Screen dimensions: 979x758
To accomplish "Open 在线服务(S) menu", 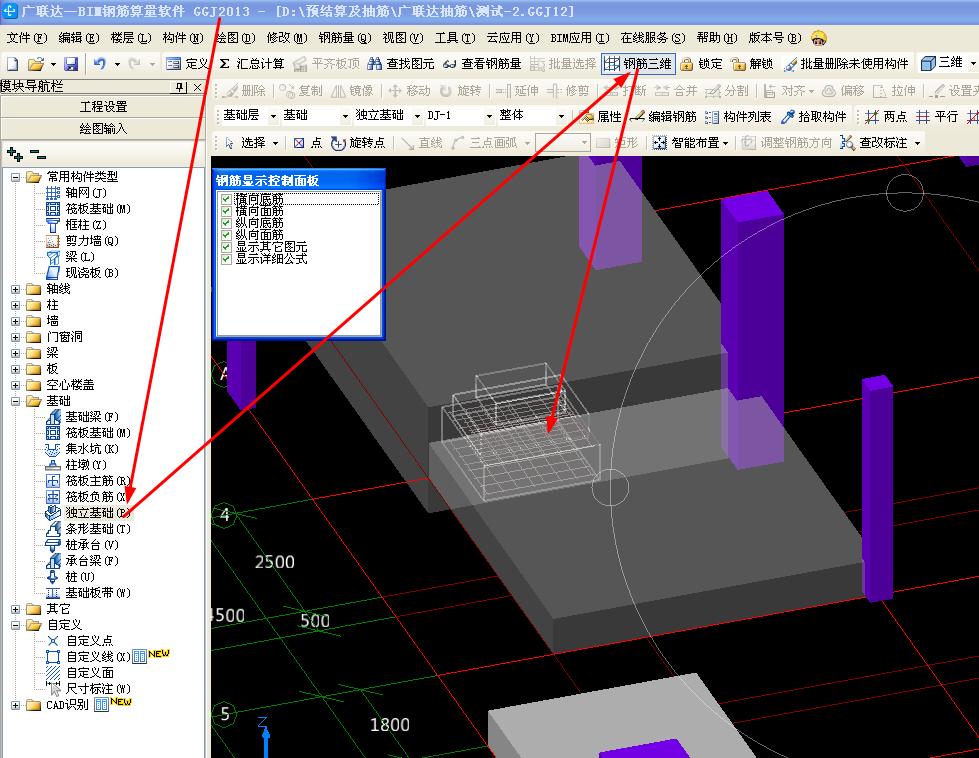I will (x=652, y=38).
